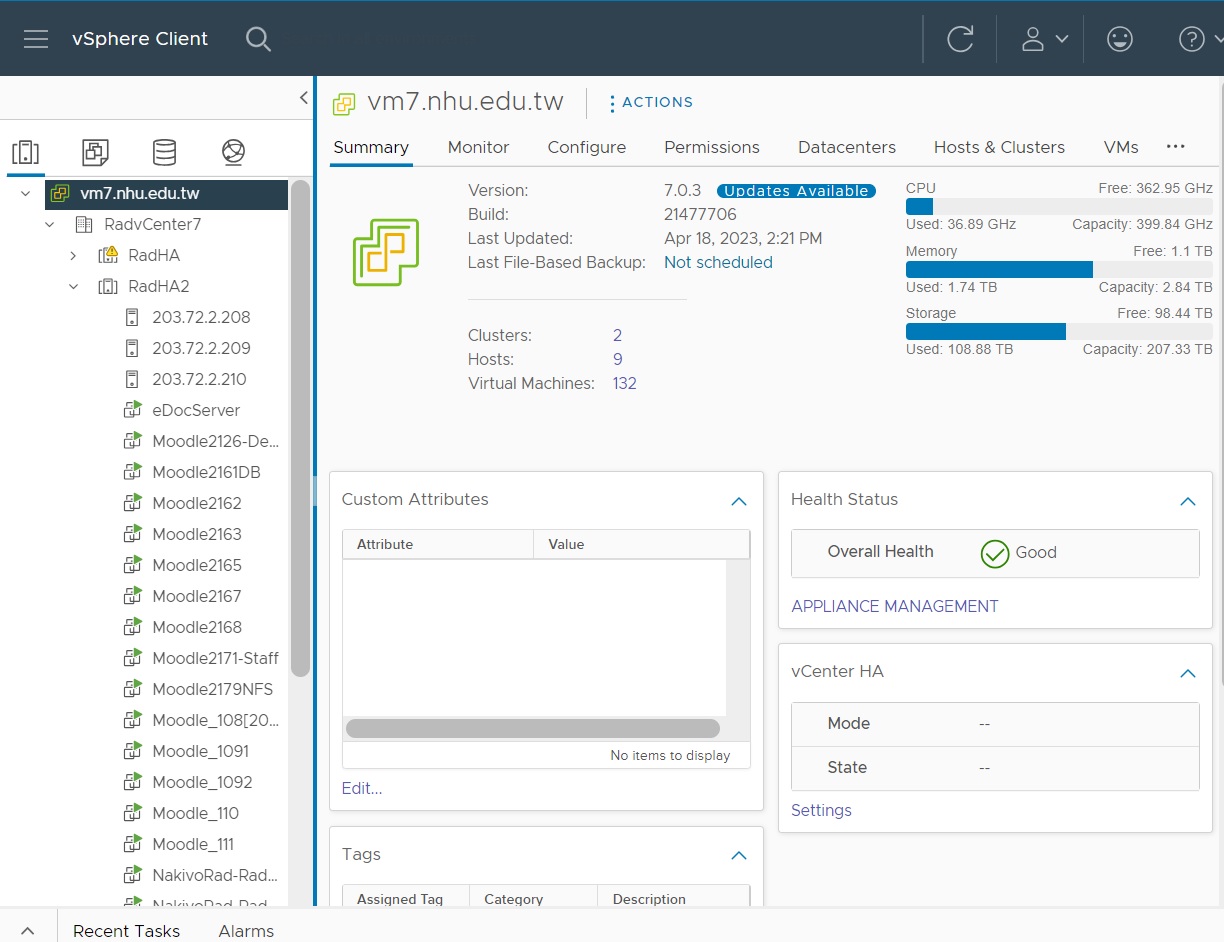Switch to the Monitor tab

(478, 147)
